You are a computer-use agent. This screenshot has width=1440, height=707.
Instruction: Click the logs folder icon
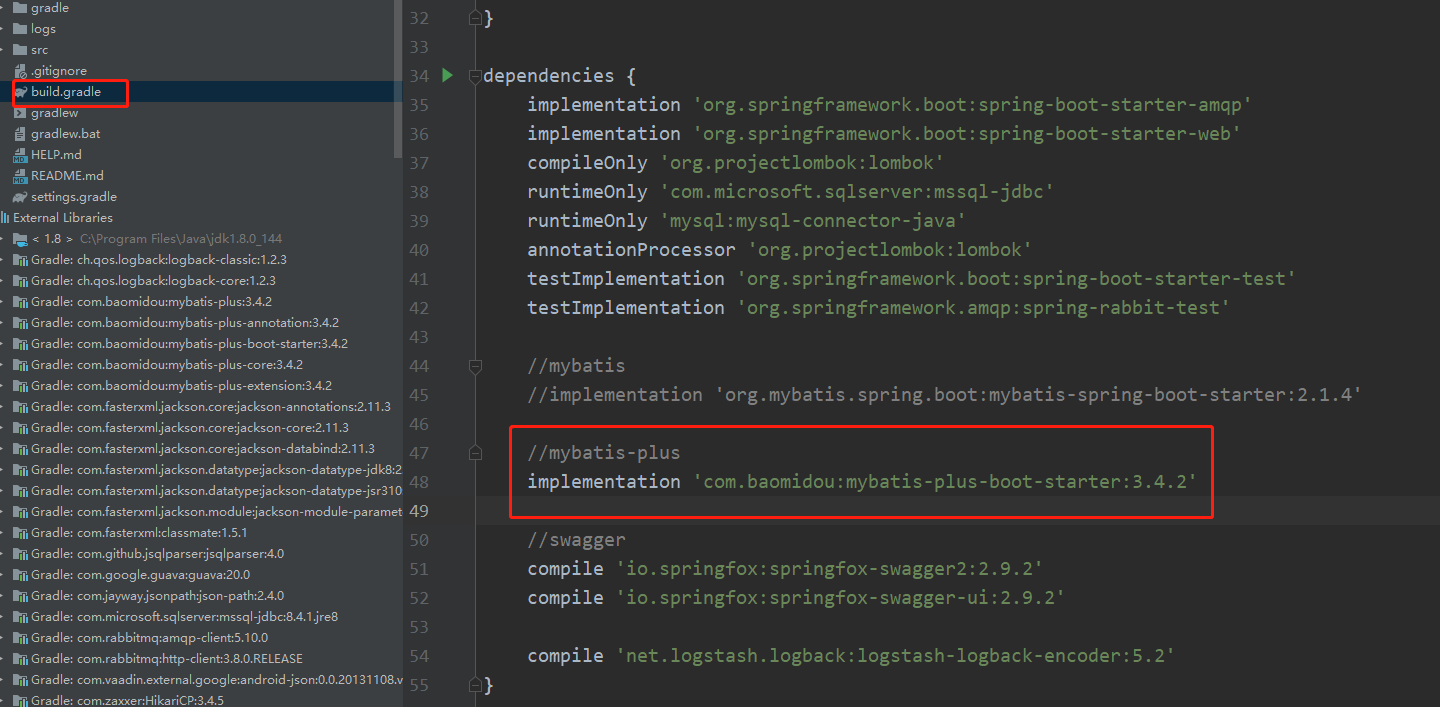pyautogui.click(x=20, y=29)
